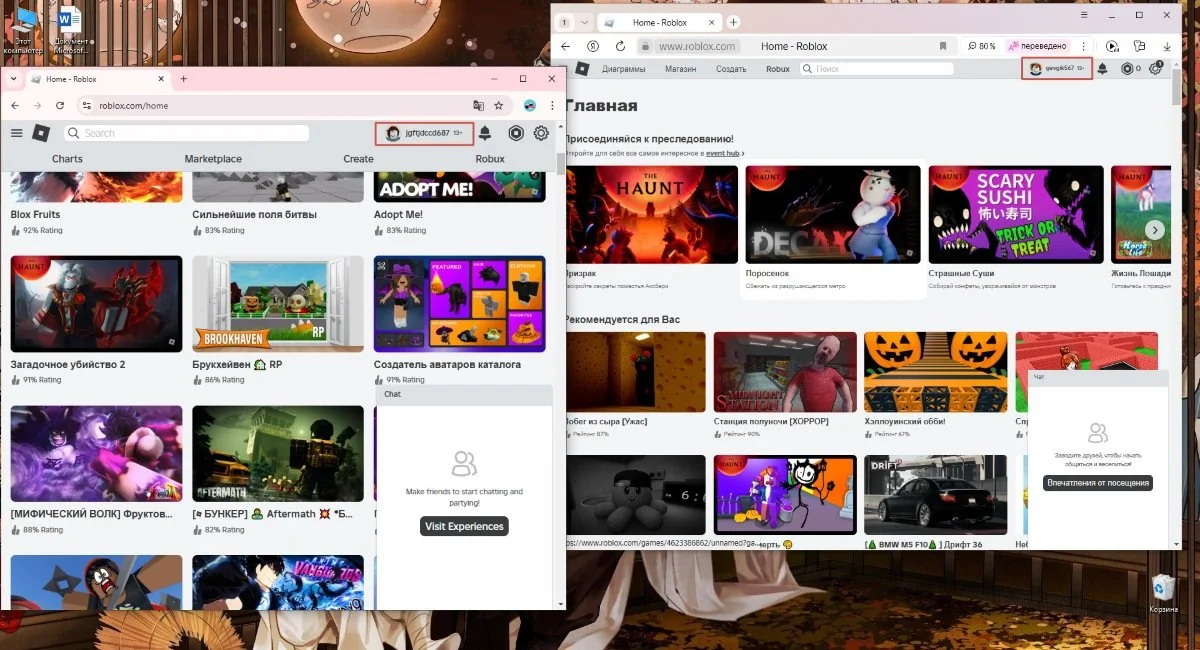Click Blox Fruits game title
This screenshot has height=650, width=1200.
pyautogui.click(x=35, y=214)
